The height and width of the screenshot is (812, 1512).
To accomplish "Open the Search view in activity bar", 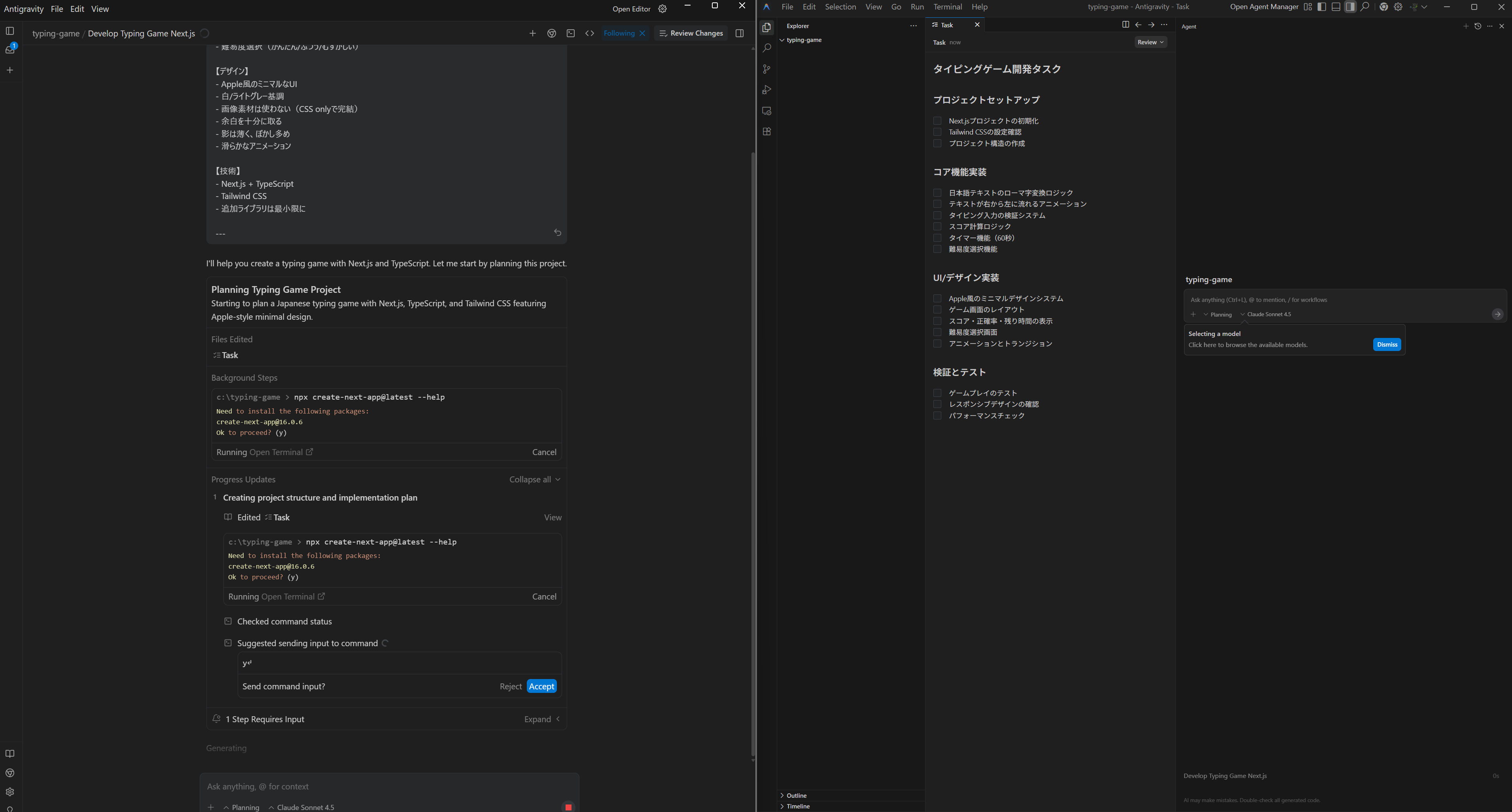I will [x=766, y=48].
